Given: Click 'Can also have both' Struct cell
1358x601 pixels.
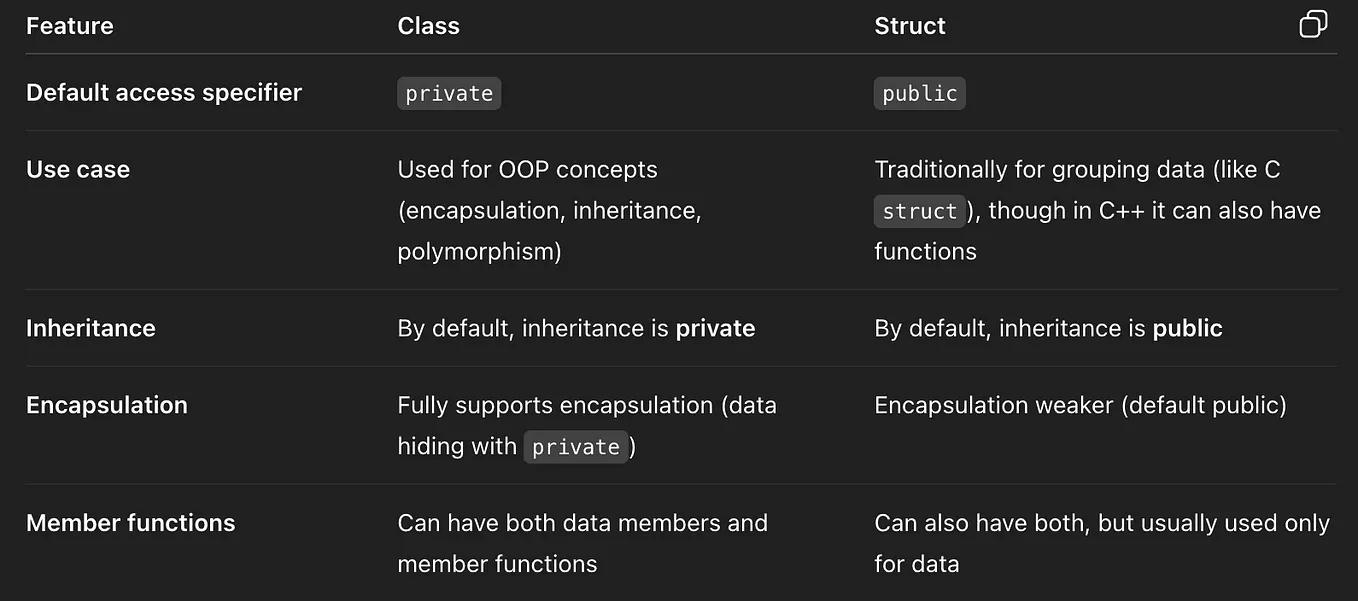Looking at the screenshot, I should (1101, 523).
